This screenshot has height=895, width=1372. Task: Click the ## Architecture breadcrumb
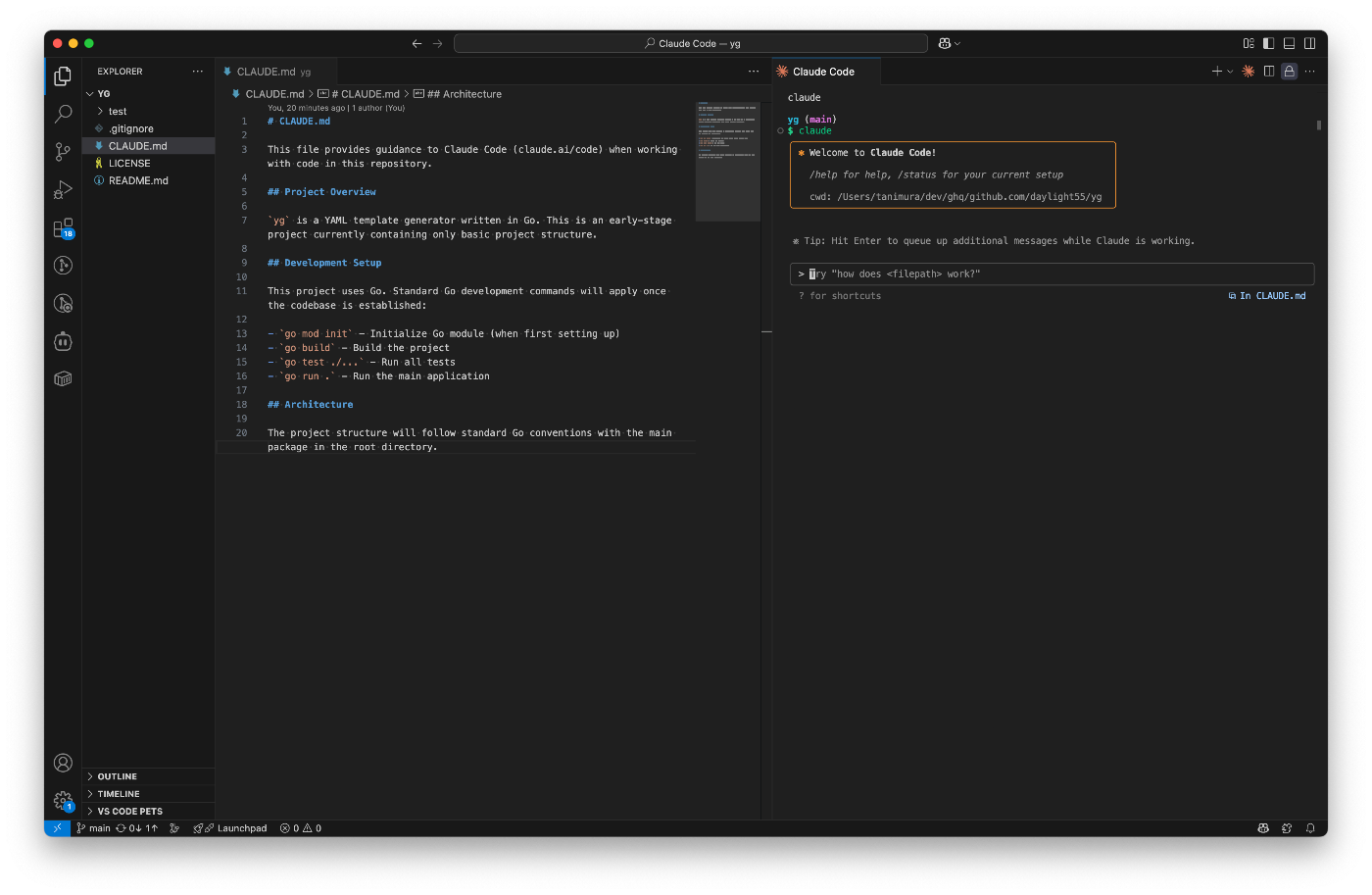pos(458,94)
